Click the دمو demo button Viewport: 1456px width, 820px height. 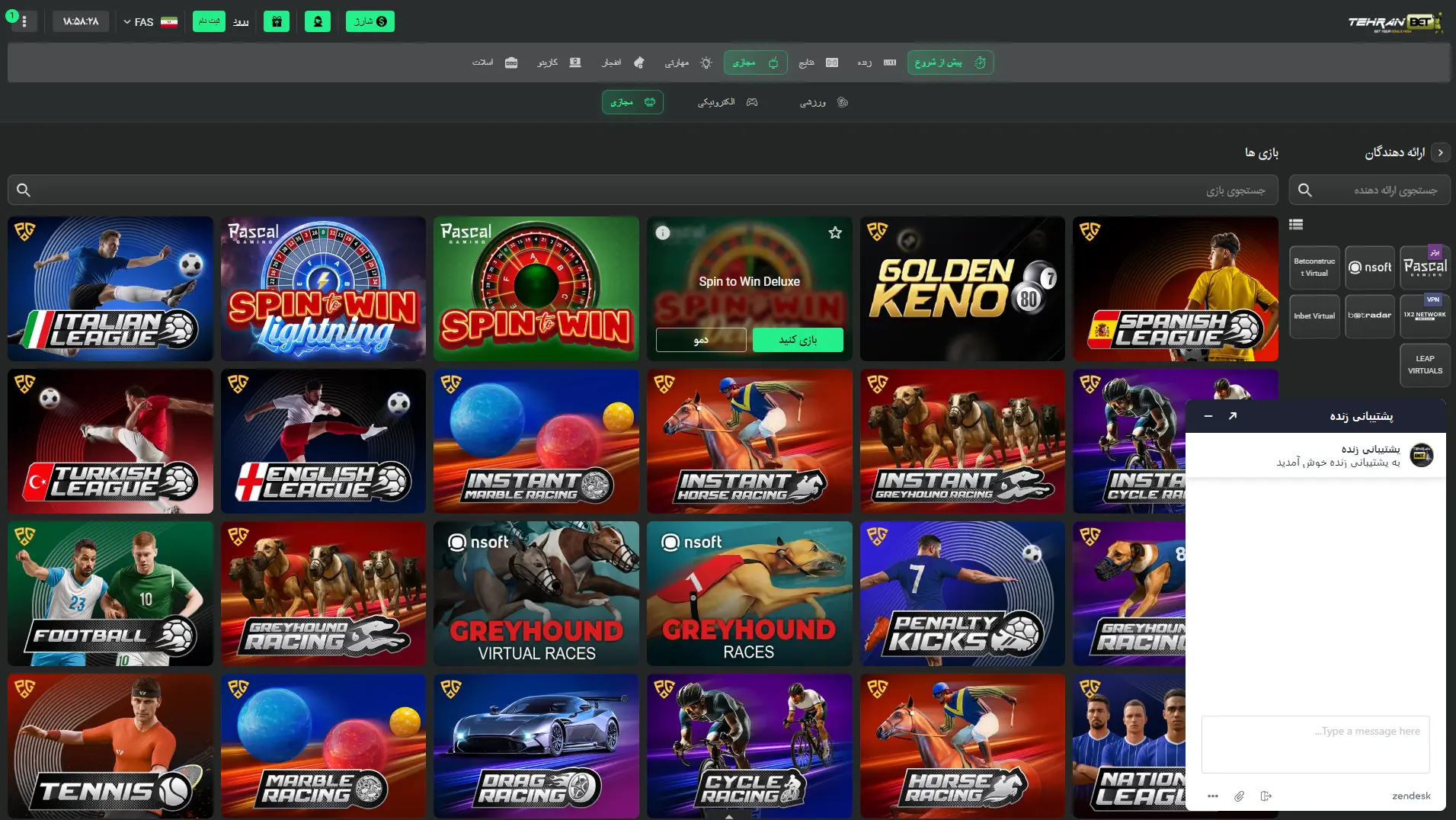701,340
